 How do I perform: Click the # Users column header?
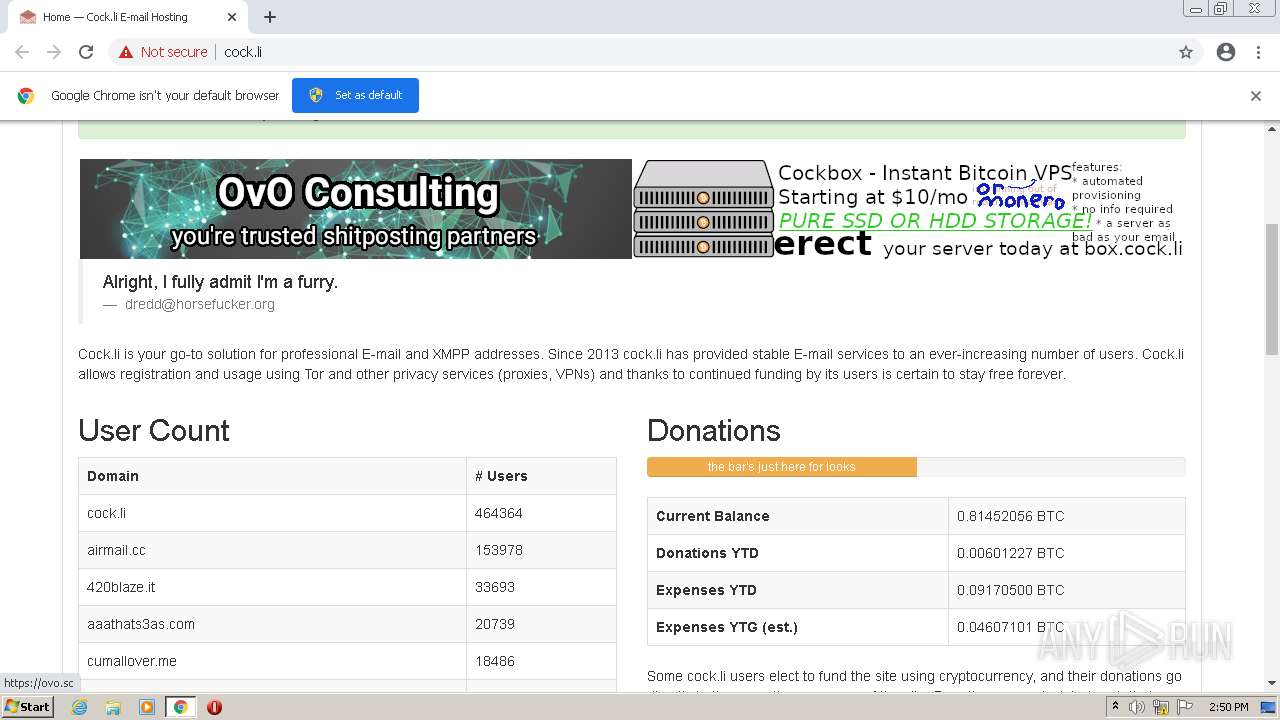(501, 476)
